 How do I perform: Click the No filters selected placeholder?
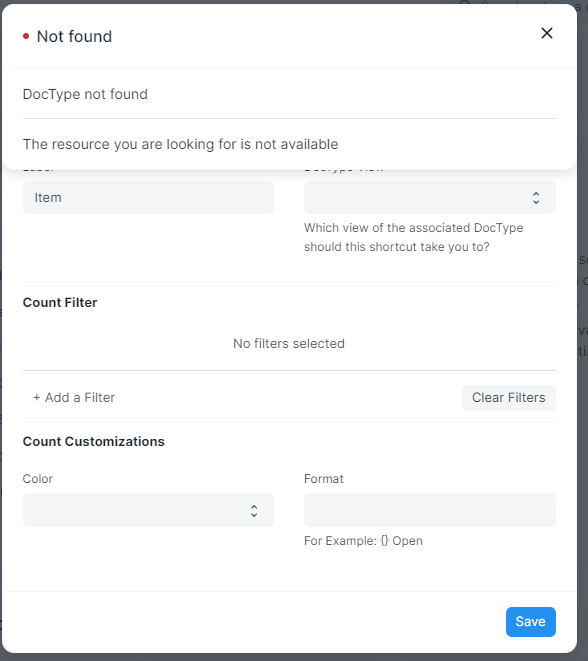pos(289,344)
